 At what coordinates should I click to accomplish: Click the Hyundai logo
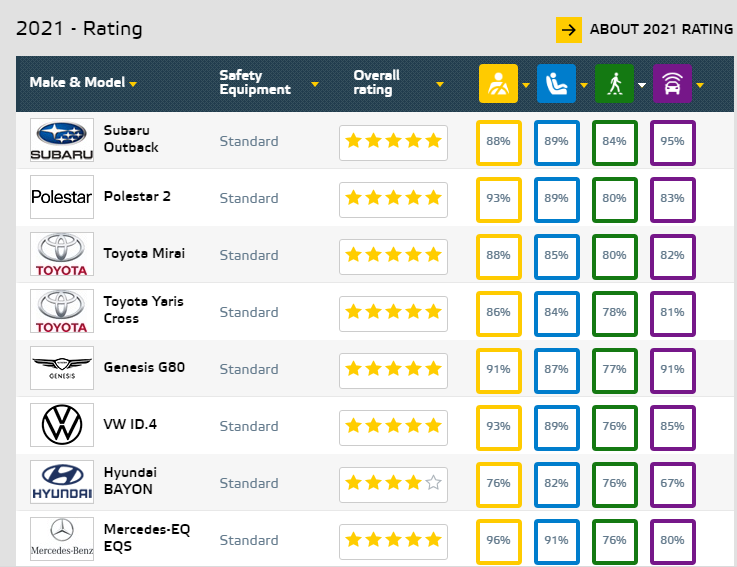pyautogui.click(x=62, y=483)
